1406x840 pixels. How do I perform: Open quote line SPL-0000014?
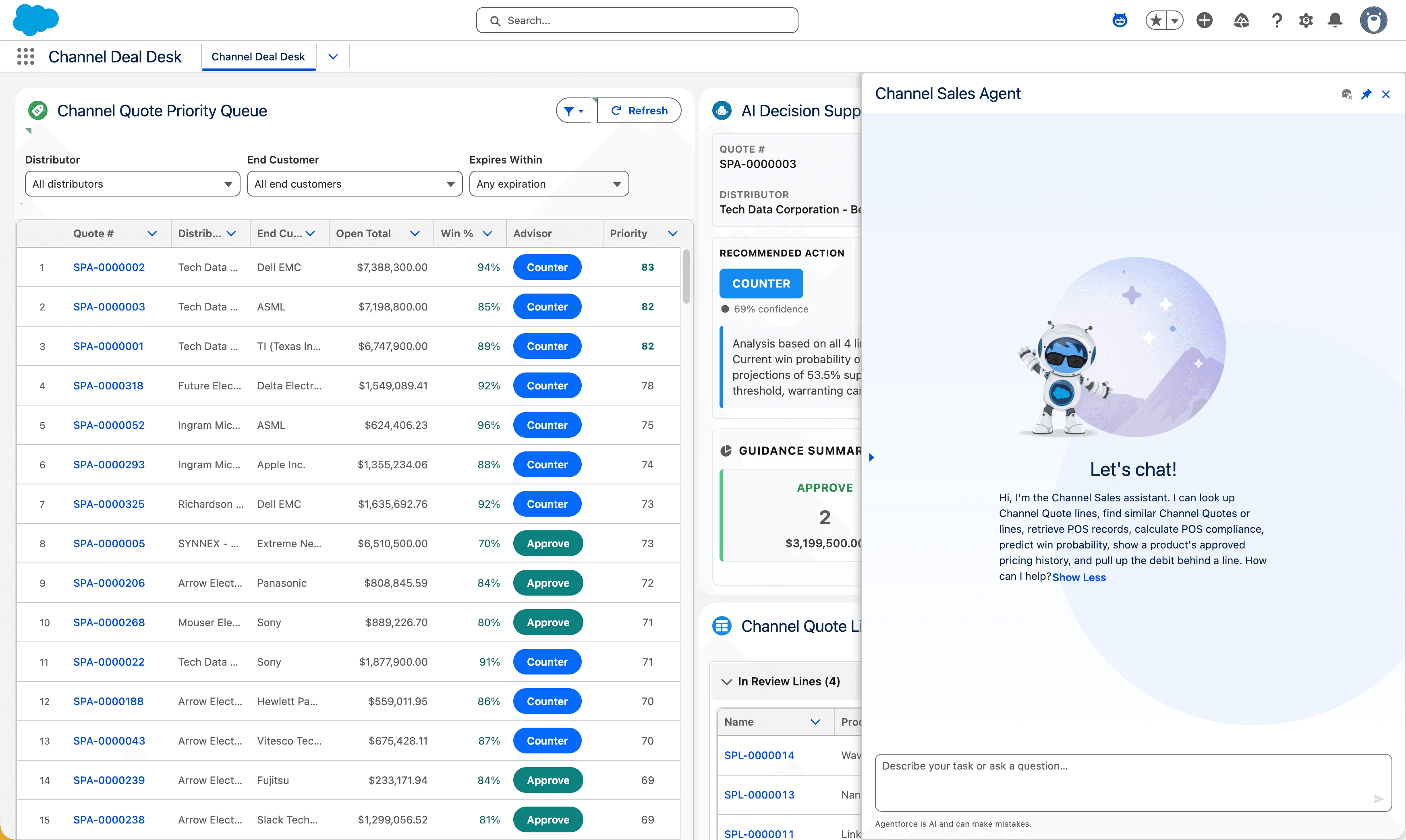(x=759, y=755)
